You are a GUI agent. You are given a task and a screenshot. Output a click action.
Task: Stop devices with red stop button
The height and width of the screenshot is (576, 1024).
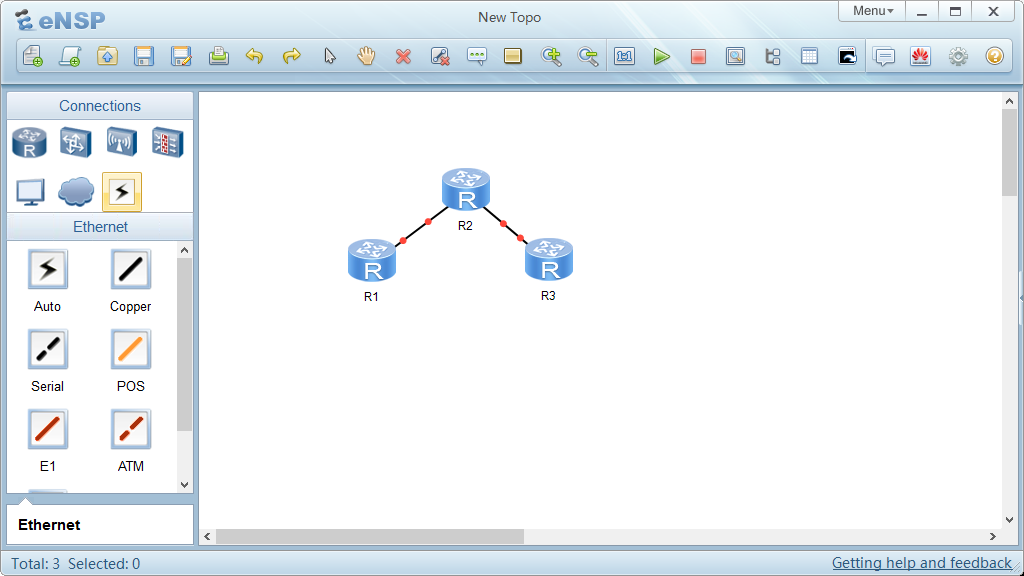point(698,57)
